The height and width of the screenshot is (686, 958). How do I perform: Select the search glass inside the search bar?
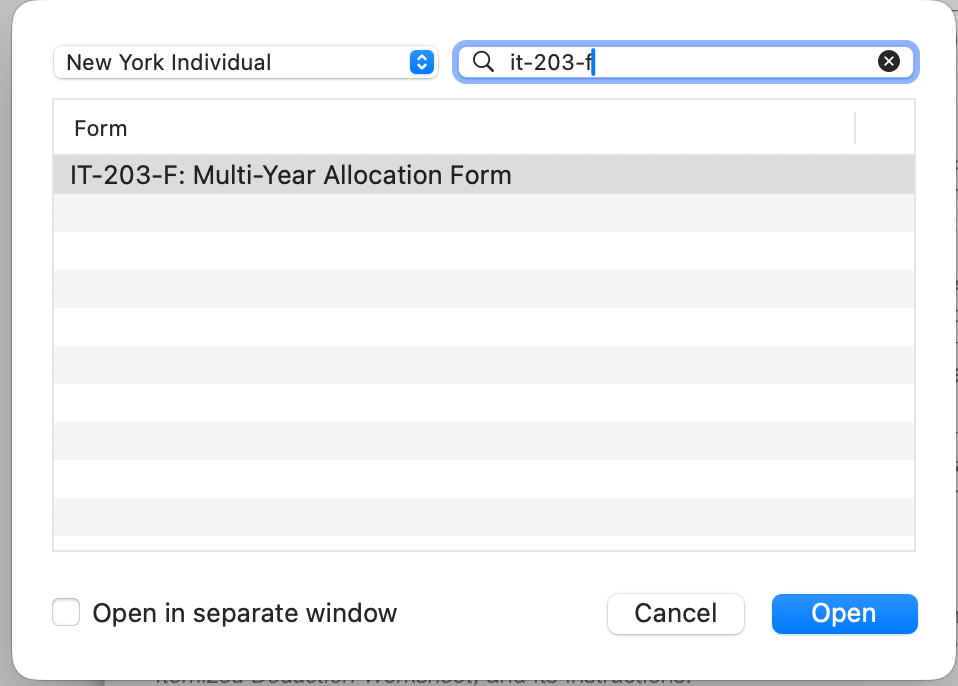(483, 61)
